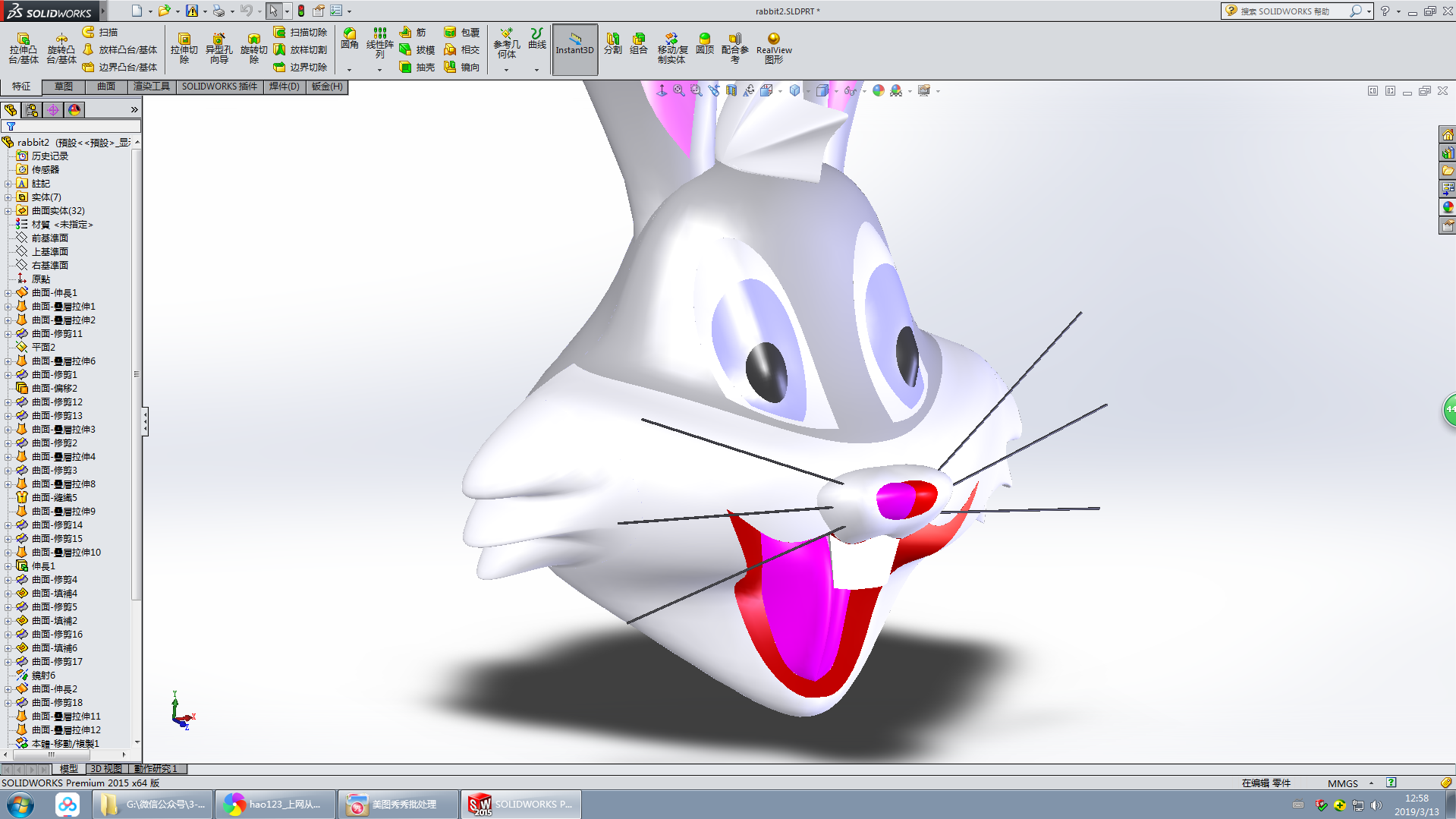Open the hide/show items dropdown arrow
This screenshot has width=1456, height=819.
pyautogui.click(x=864, y=91)
